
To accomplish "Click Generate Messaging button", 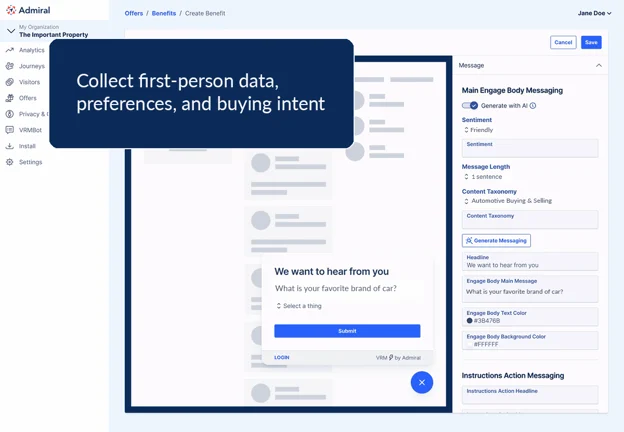I will click(496, 240).
